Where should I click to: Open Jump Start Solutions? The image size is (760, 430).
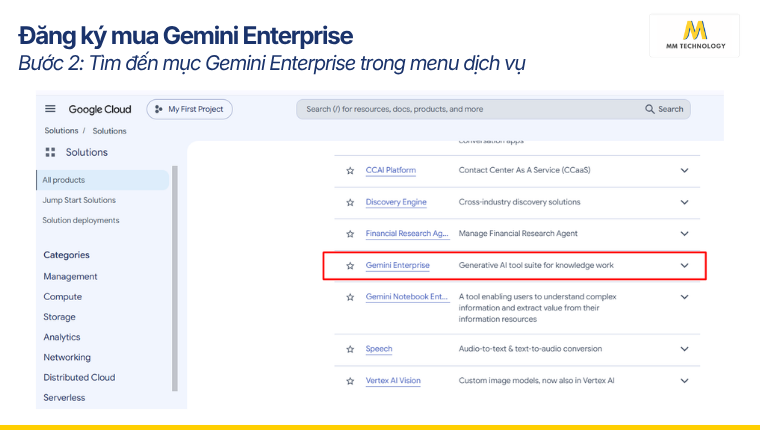tap(79, 200)
